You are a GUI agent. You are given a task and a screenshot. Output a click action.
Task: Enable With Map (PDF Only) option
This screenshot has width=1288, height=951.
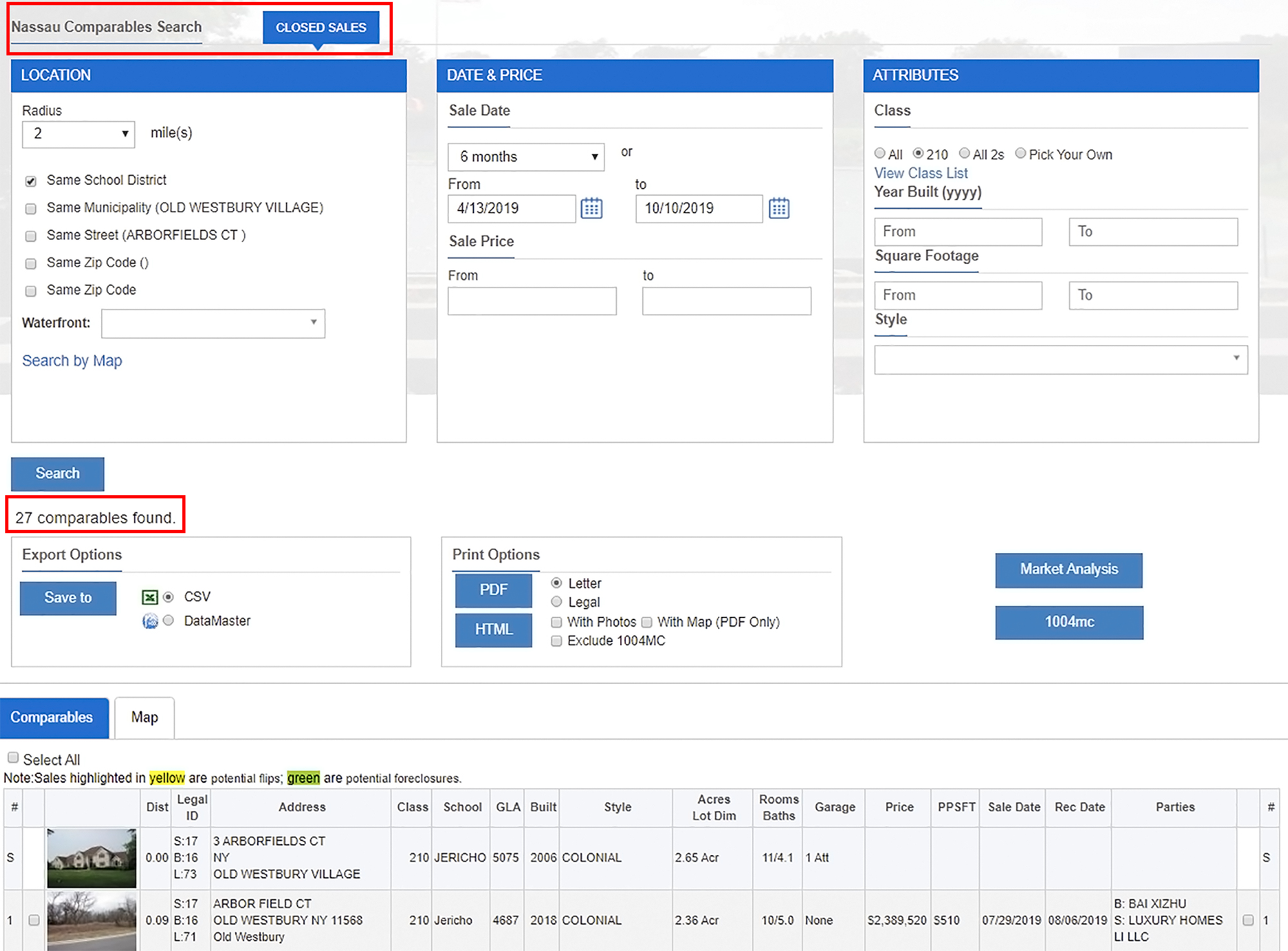647,622
